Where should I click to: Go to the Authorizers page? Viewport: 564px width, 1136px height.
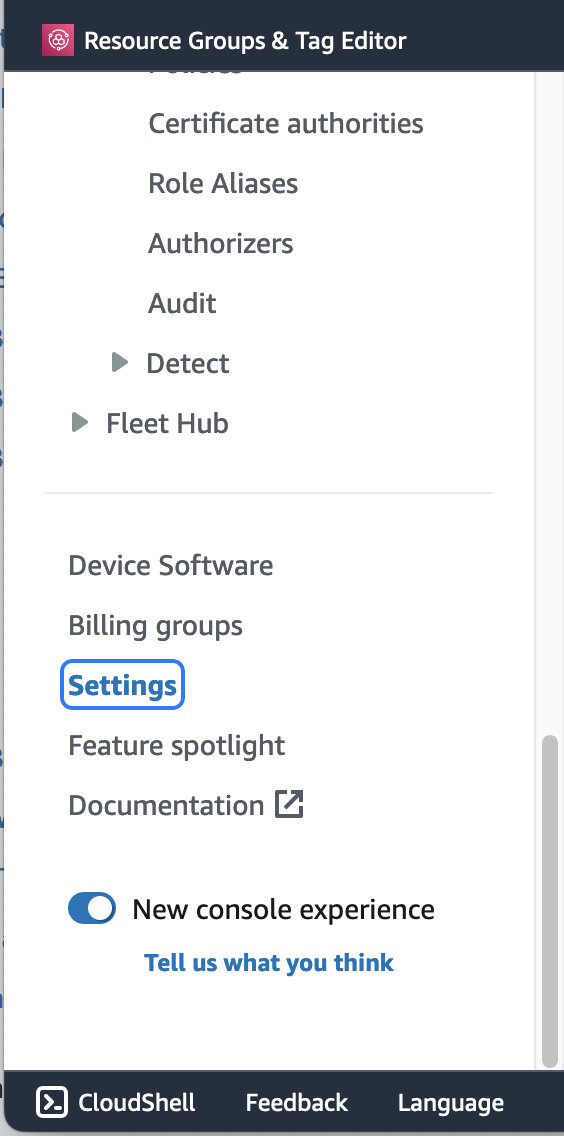(x=220, y=243)
